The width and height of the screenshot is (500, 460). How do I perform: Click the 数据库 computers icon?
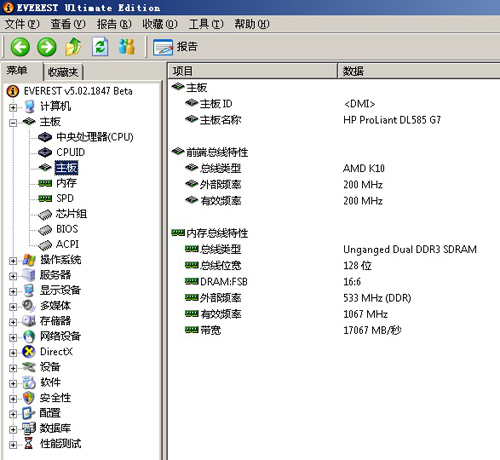point(29,428)
